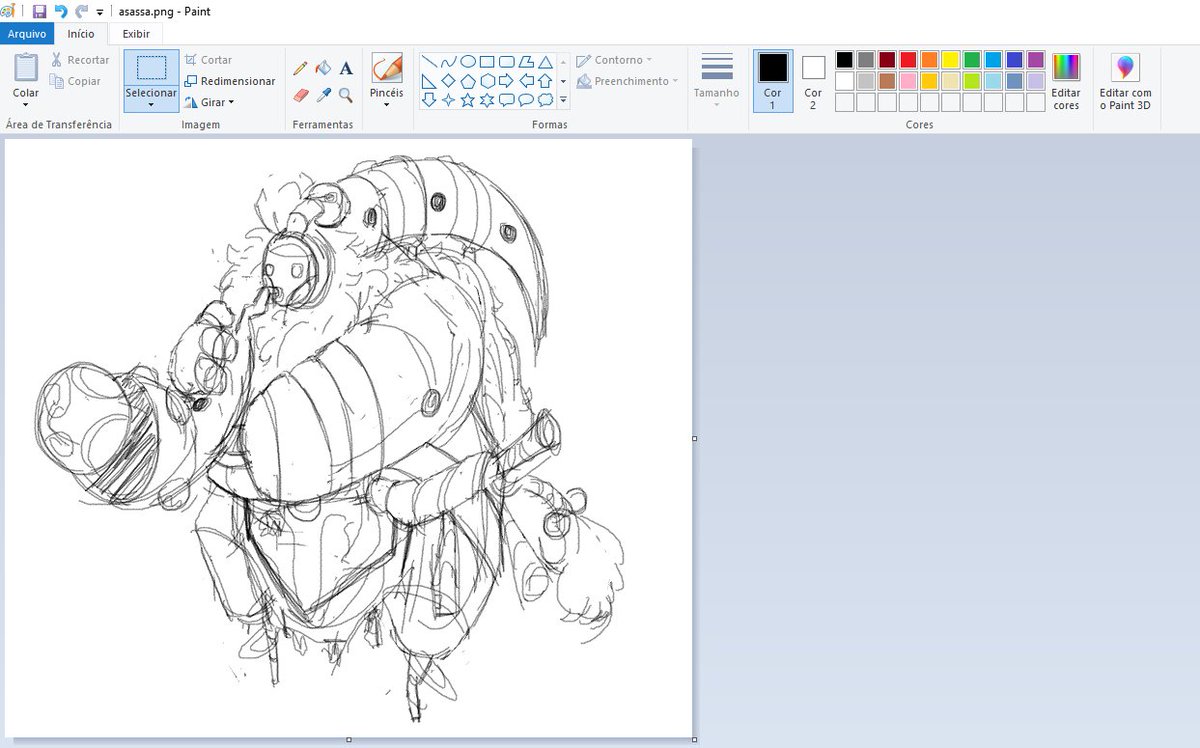Expand the Pincéis brushes dropdown
Viewport: 1200px width, 748px height.
click(387, 103)
